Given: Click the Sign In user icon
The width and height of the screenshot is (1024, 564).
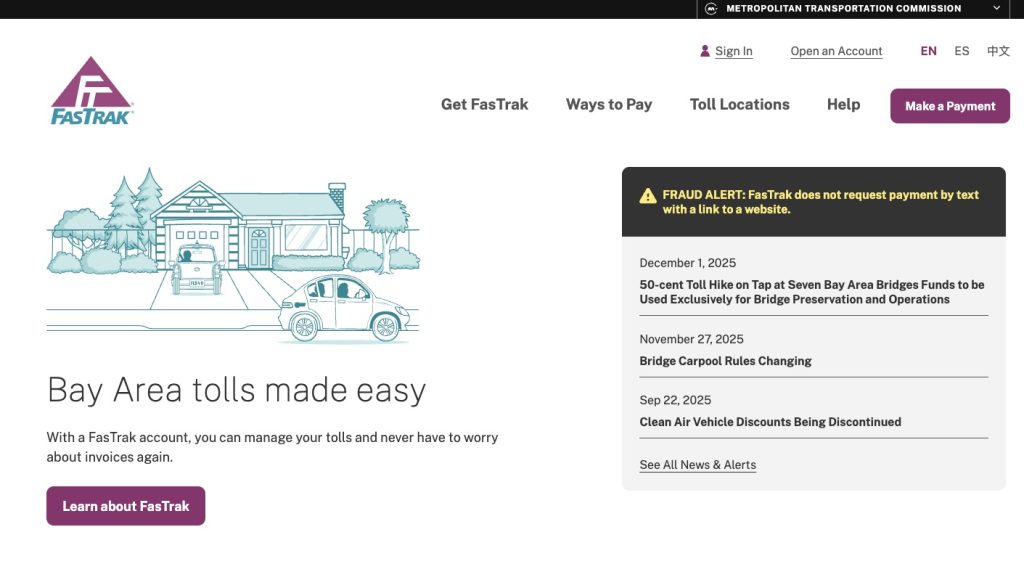Looking at the screenshot, I should pyautogui.click(x=705, y=51).
